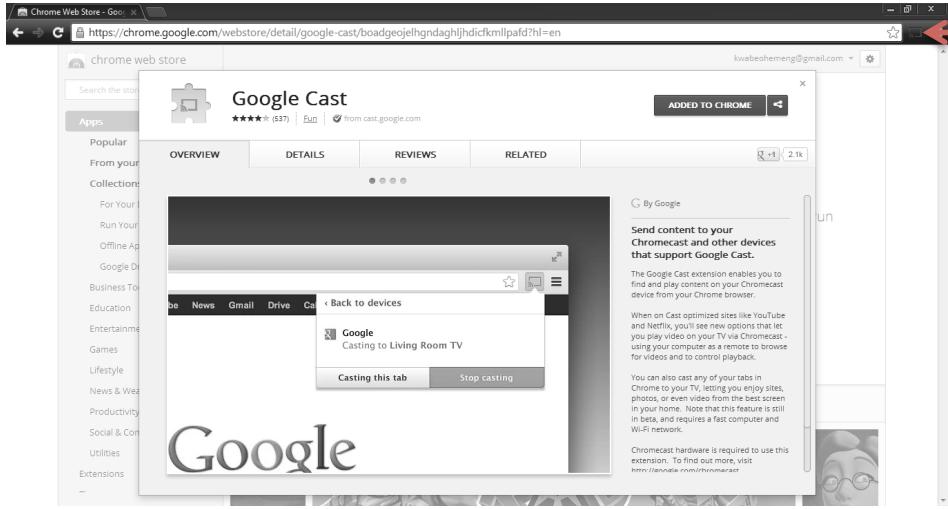Image resolution: width=948 pixels, height=509 pixels.
Task: Select the fourth screenshot carousel dot
Action: 403,181
